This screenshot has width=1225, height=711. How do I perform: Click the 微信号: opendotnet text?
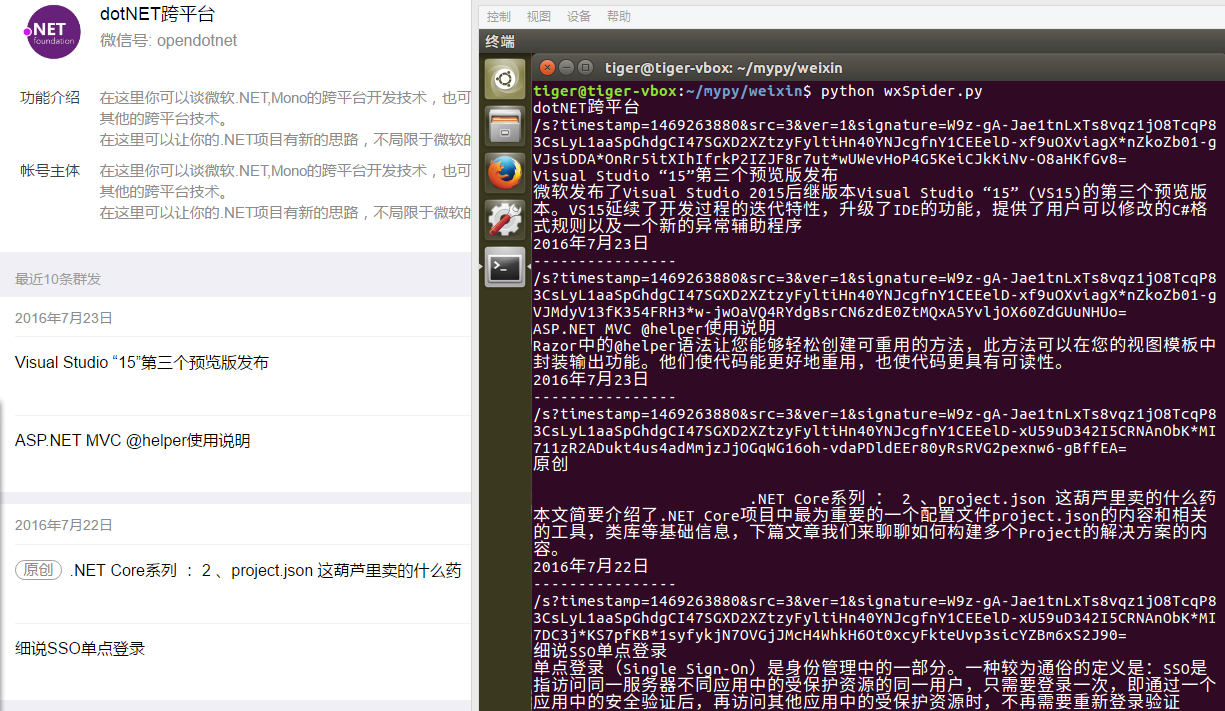169,41
